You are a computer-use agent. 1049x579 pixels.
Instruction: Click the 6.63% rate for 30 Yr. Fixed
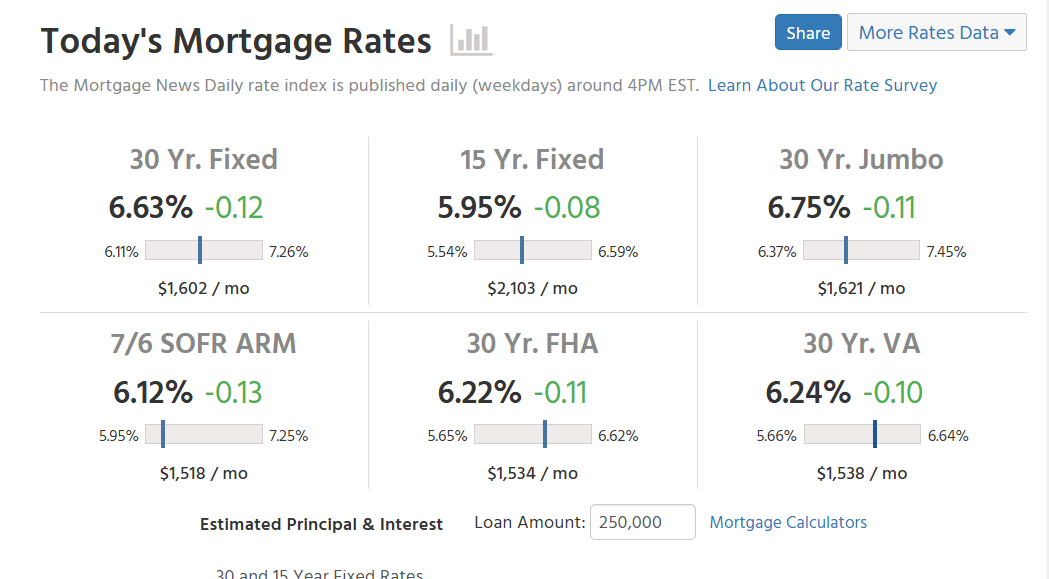pyautogui.click(x=150, y=207)
